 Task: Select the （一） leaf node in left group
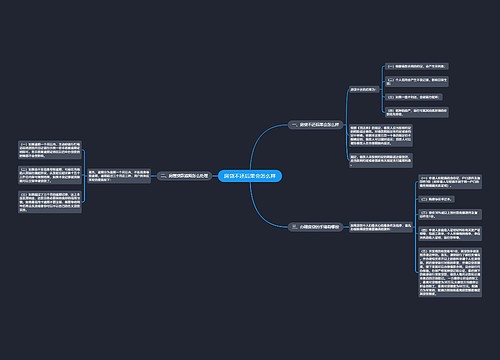[x=50, y=150]
